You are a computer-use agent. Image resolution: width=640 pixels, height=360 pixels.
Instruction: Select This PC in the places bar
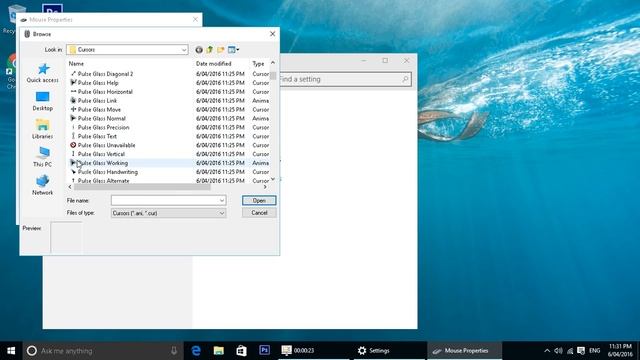[x=42, y=158]
